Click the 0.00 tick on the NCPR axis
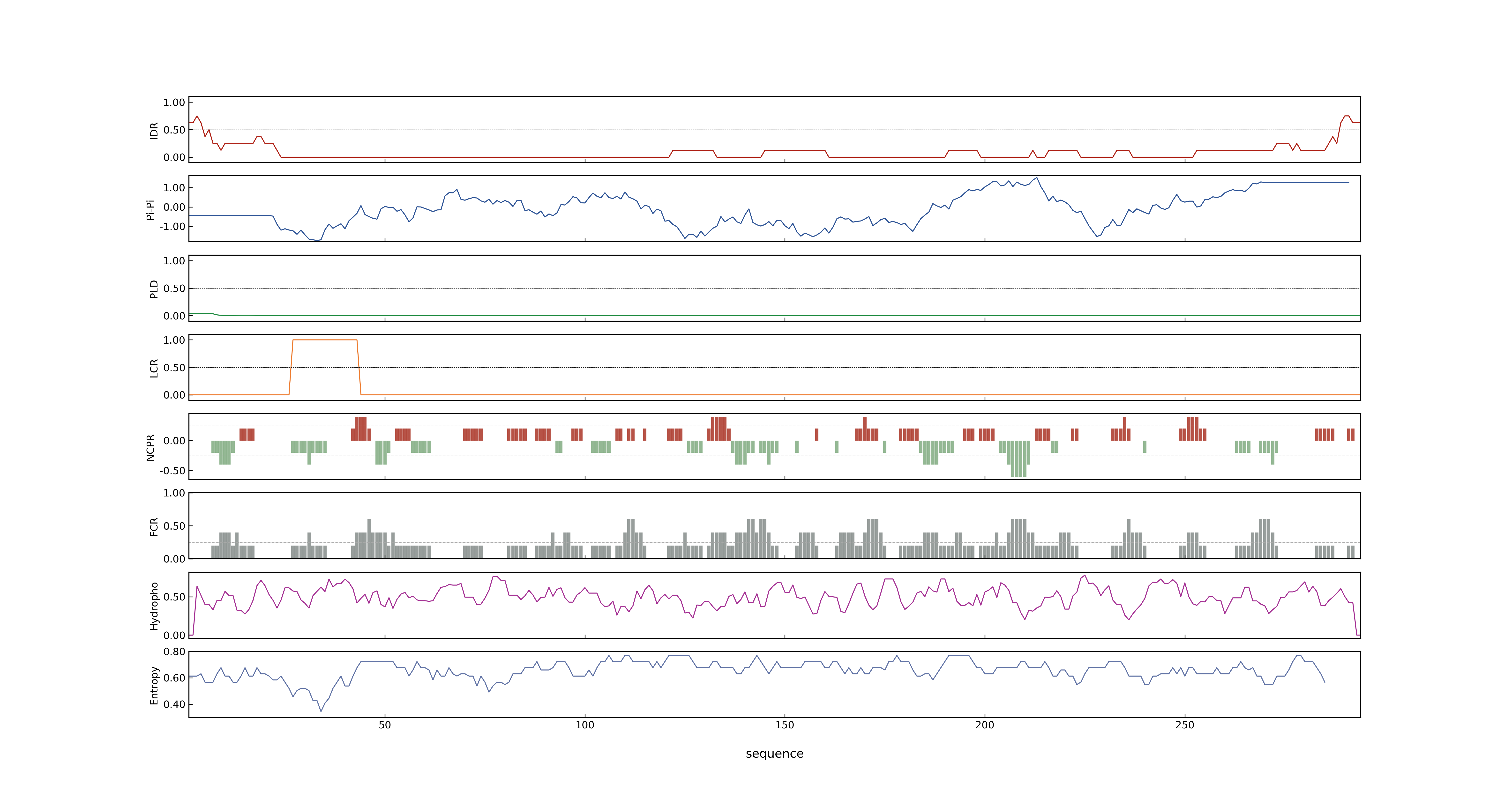1512x806 pixels. 174,441
